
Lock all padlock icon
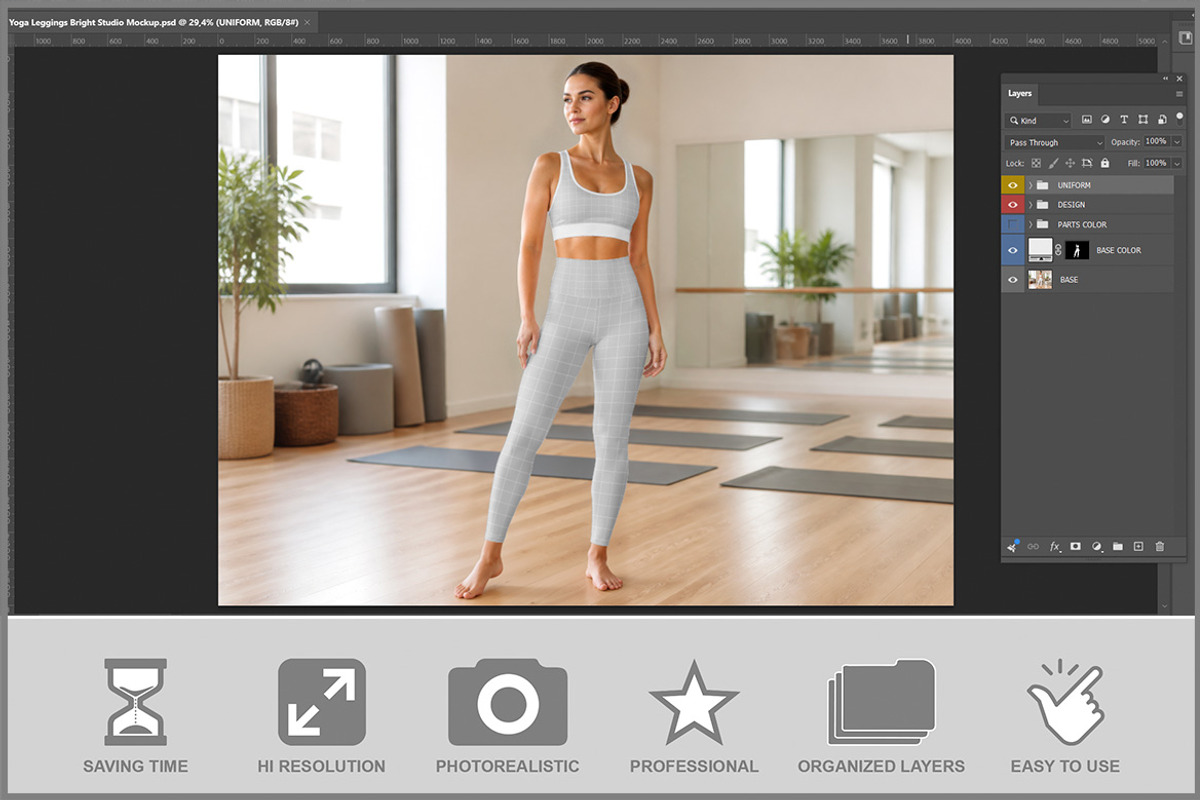(x=1105, y=163)
